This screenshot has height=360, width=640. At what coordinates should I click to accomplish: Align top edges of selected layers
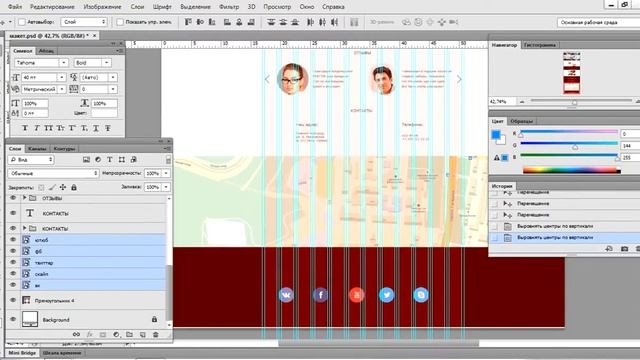pos(188,22)
